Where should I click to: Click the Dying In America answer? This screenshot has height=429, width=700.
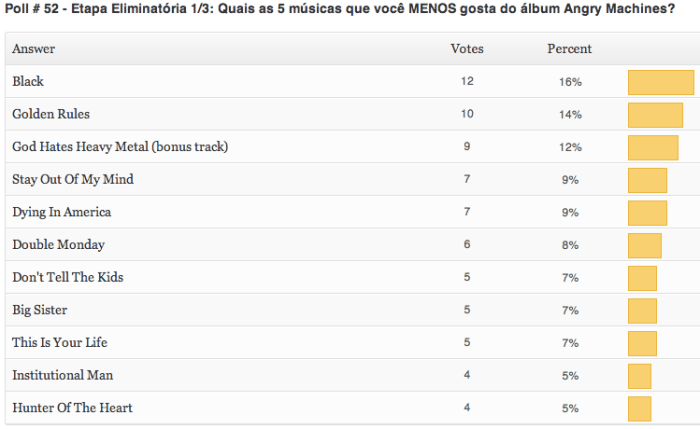(61, 212)
